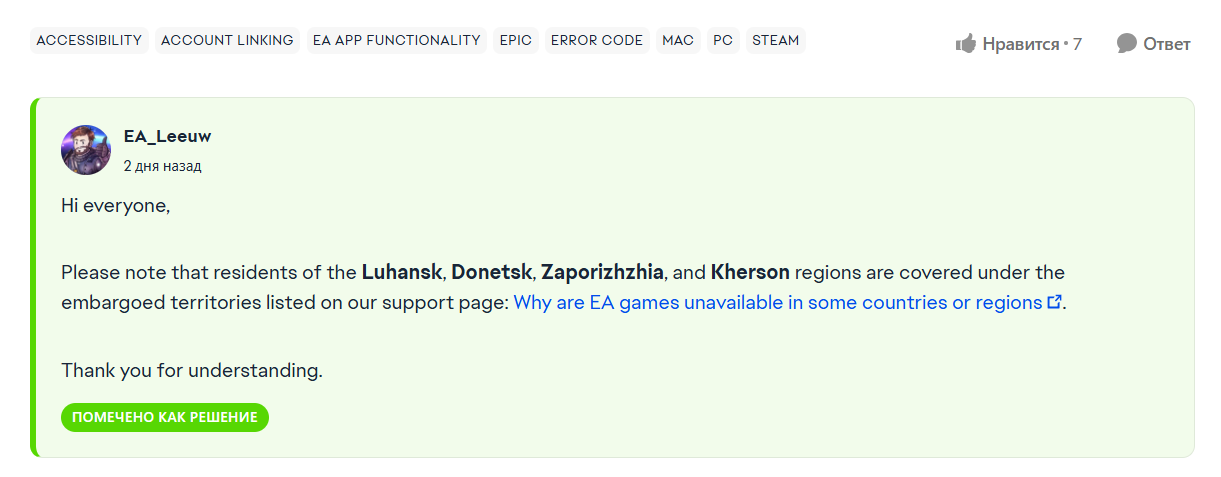Viewport: 1221px width, 477px height.
Task: Click the Ответ reply button
Action: pos(1166,44)
